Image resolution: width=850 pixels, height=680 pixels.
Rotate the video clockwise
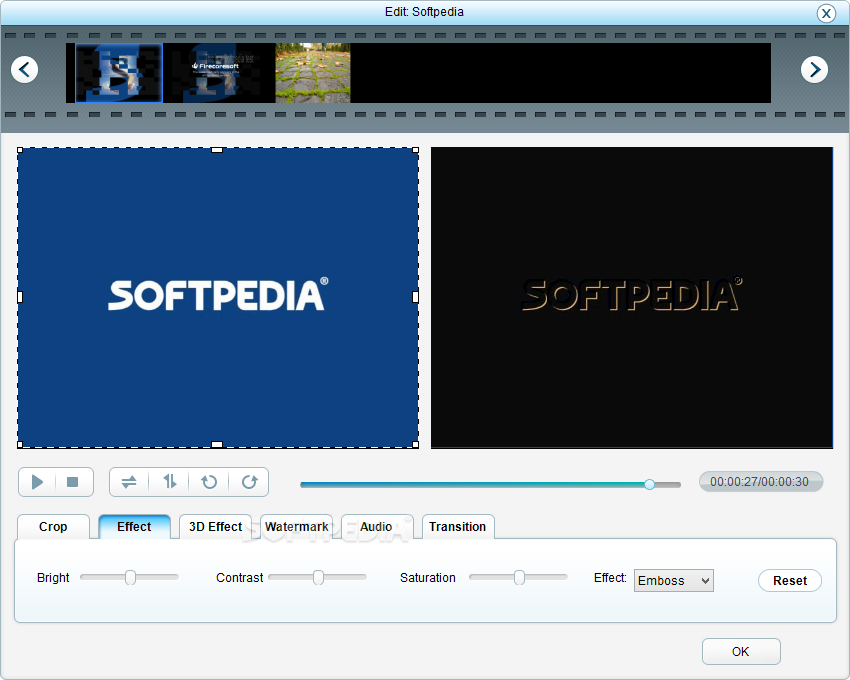click(249, 482)
